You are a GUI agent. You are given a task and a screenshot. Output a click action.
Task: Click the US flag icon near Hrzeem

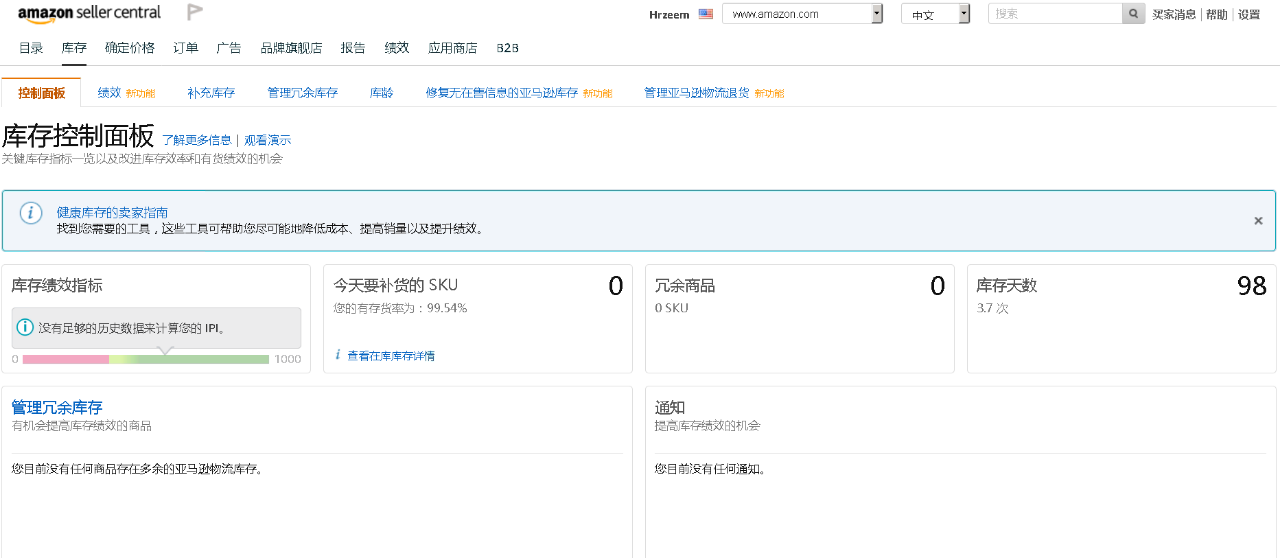tap(706, 14)
